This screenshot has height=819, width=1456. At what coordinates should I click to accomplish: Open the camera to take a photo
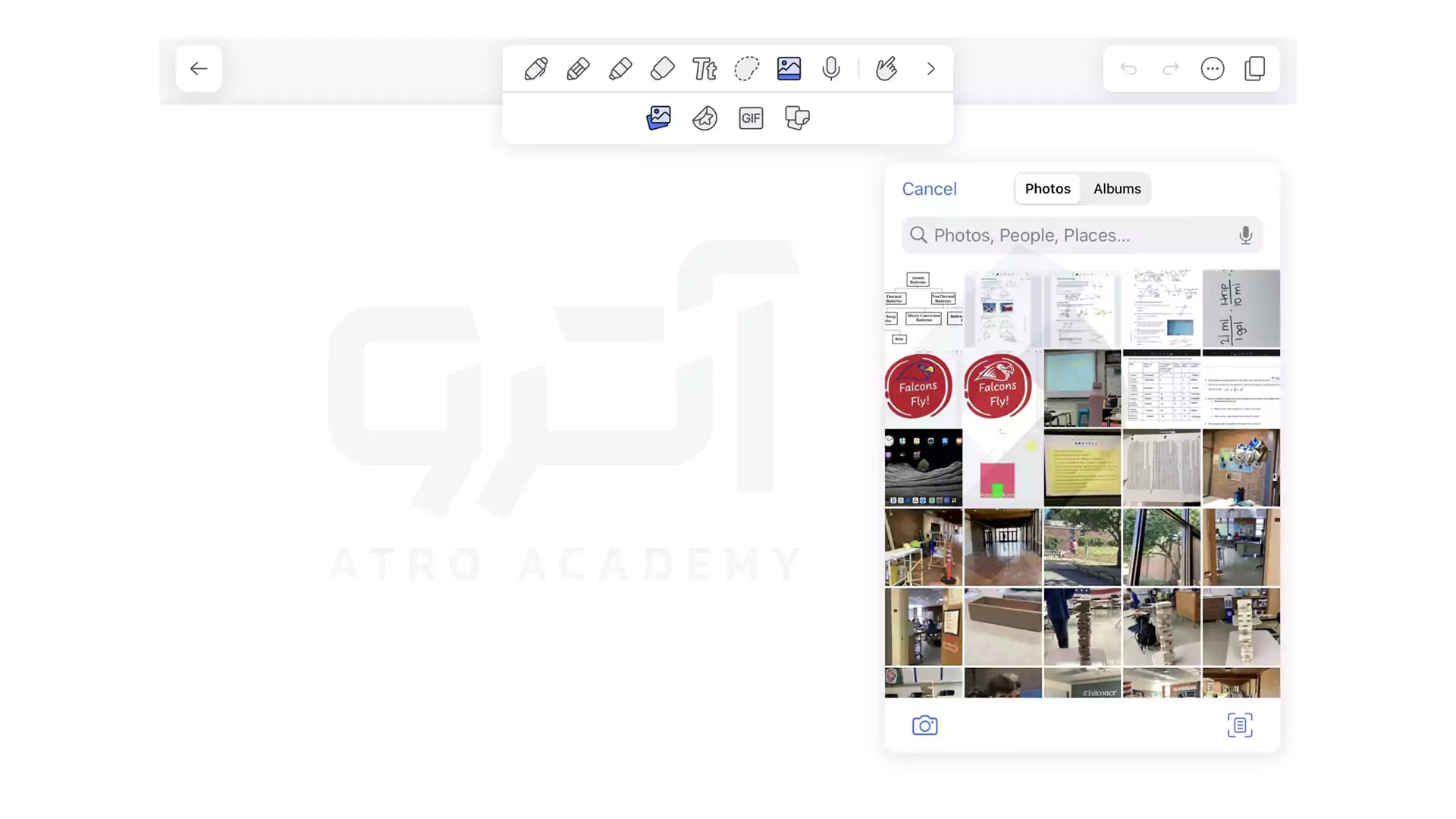[924, 726]
